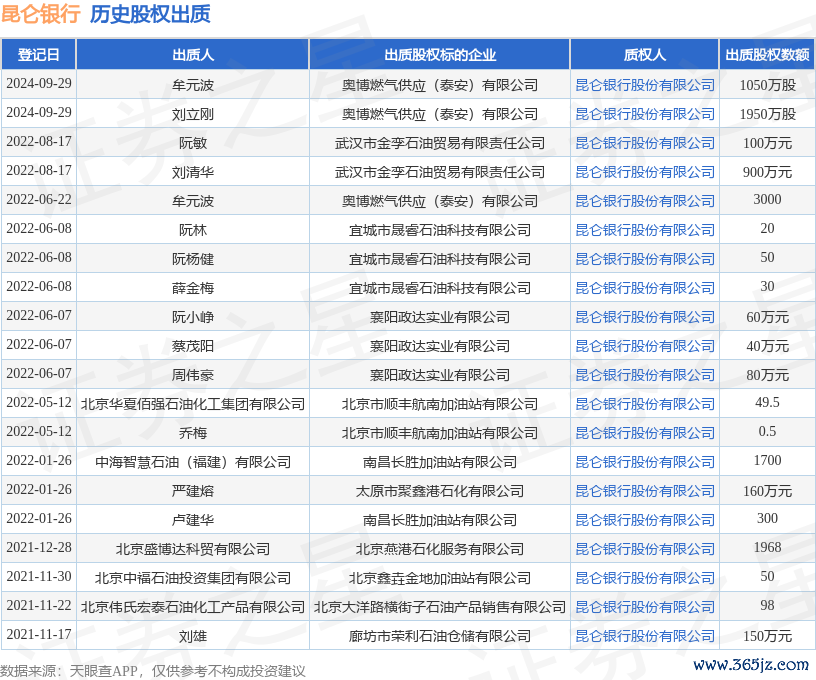Screen dimensions: 816x680
Task: Click amount 1700
Action: click(767, 460)
